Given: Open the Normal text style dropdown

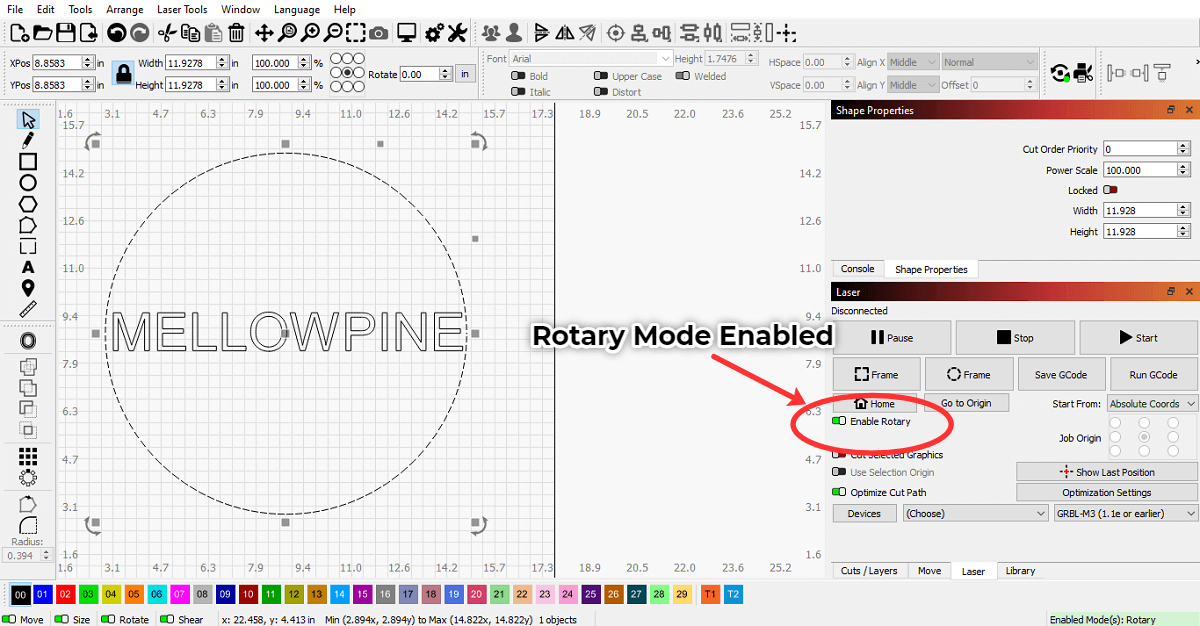Looking at the screenshot, I should pos(989,62).
